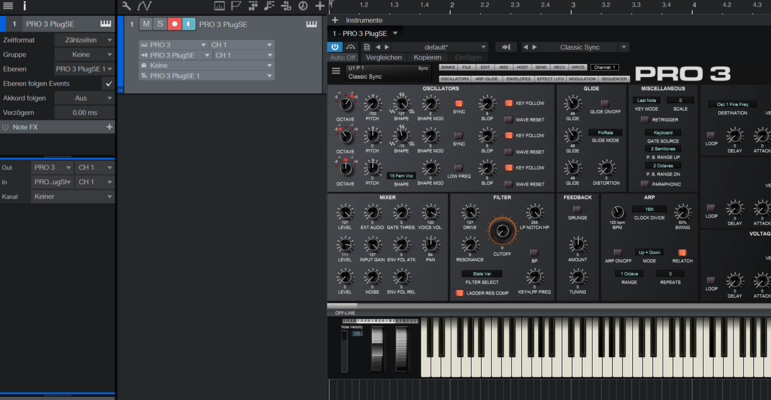Toggle Ladder Res Comp button
This screenshot has width=771, height=400.
point(459,293)
